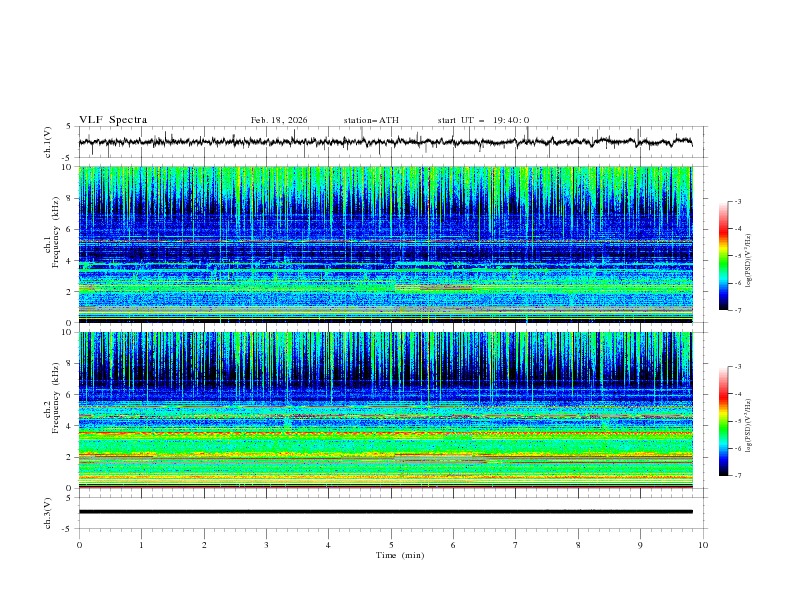
Task: Click the "-6" tick on ch.2 color bar
Action: point(737,448)
